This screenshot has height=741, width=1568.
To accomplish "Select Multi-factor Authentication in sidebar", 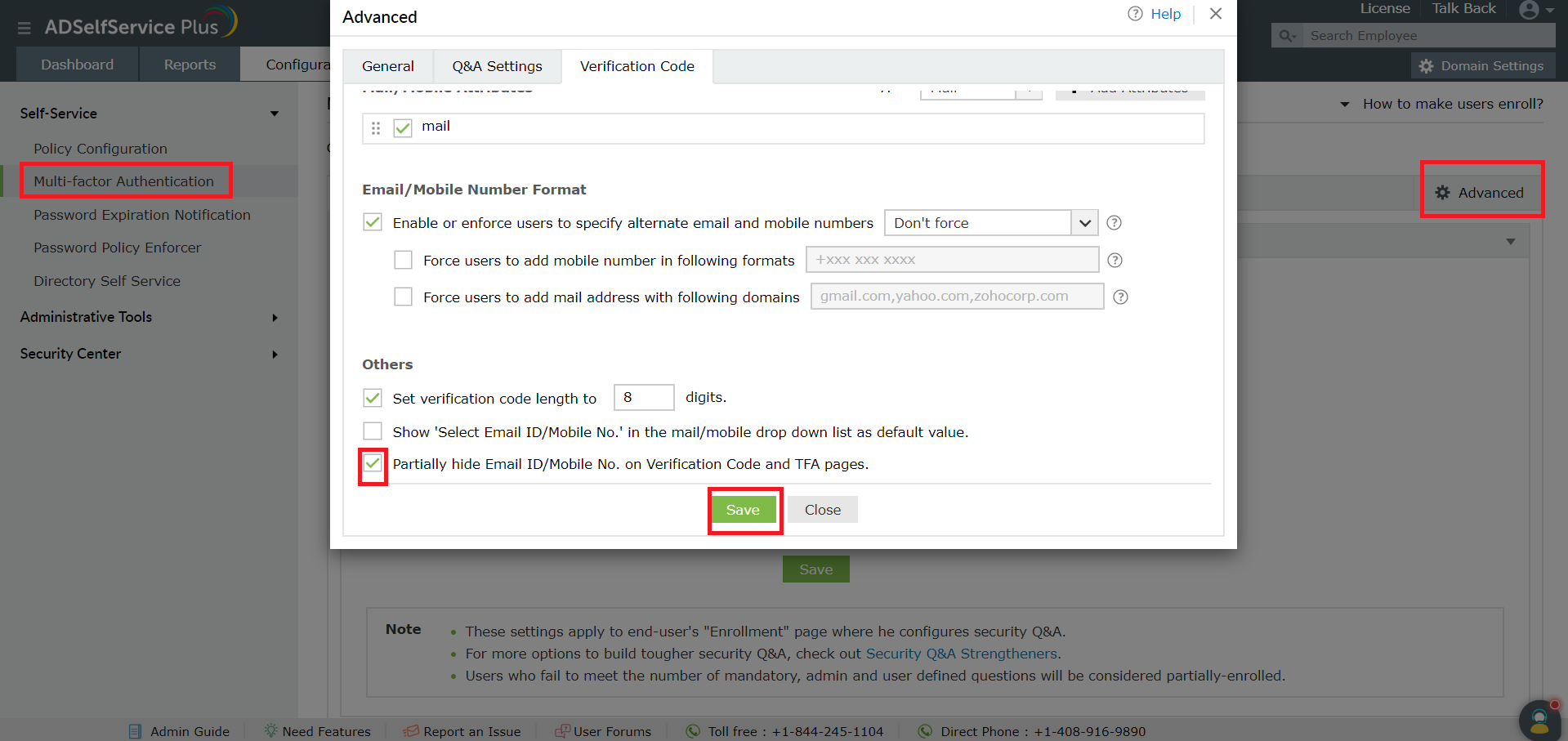I will pyautogui.click(x=123, y=181).
